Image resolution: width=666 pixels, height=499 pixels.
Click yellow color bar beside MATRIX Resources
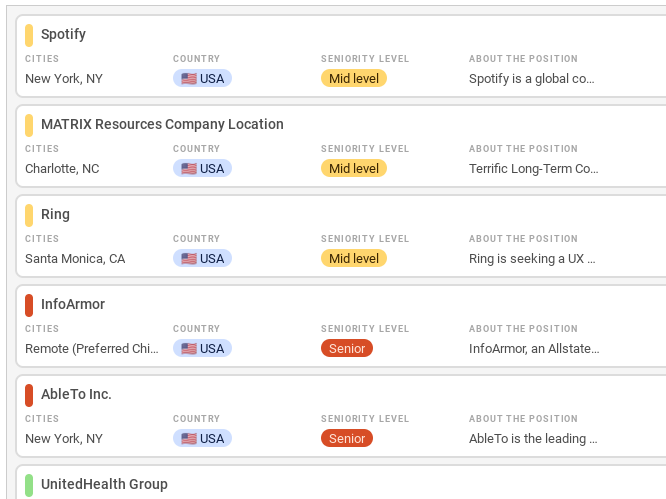click(29, 125)
